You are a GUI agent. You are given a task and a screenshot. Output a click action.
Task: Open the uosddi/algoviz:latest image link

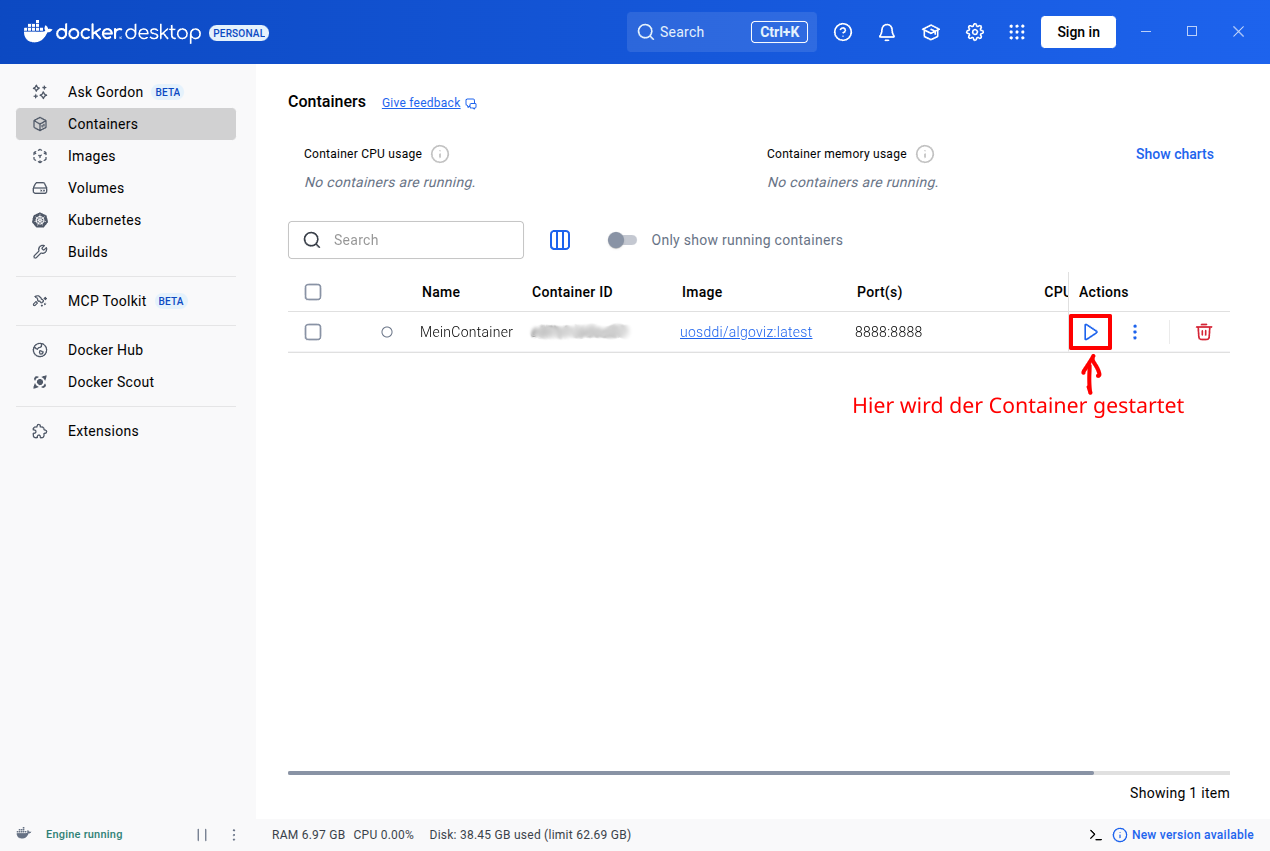coord(746,332)
